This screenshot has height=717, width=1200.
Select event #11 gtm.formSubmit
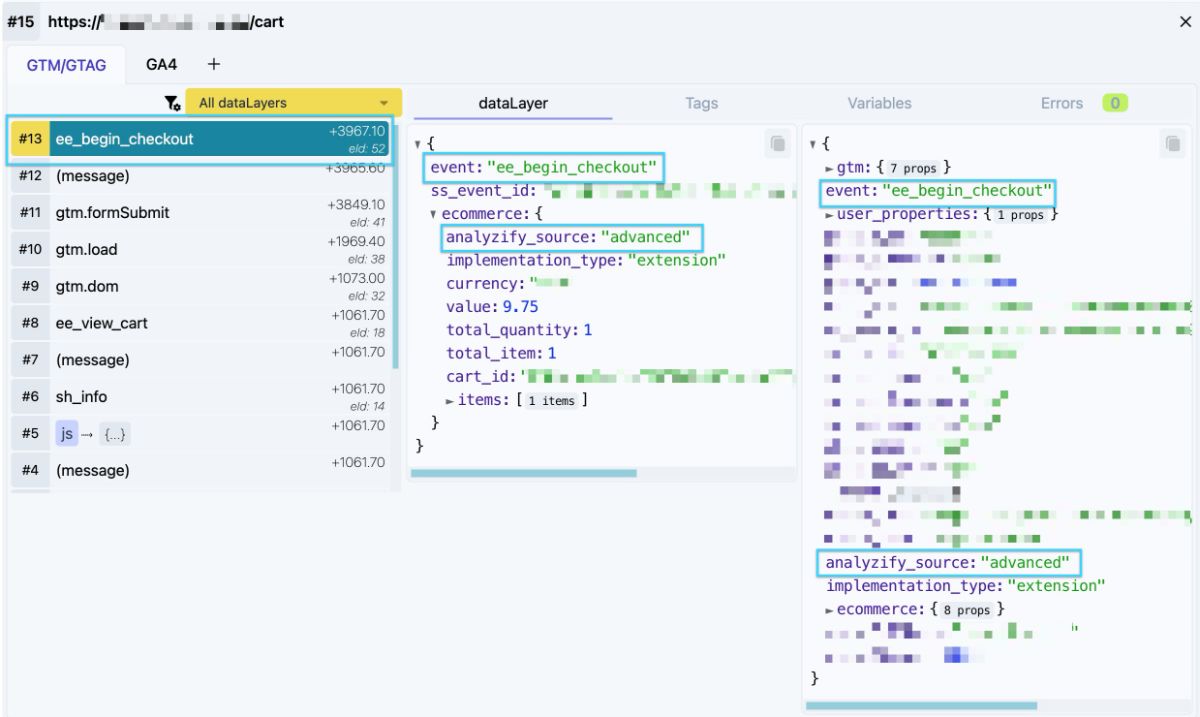200,213
